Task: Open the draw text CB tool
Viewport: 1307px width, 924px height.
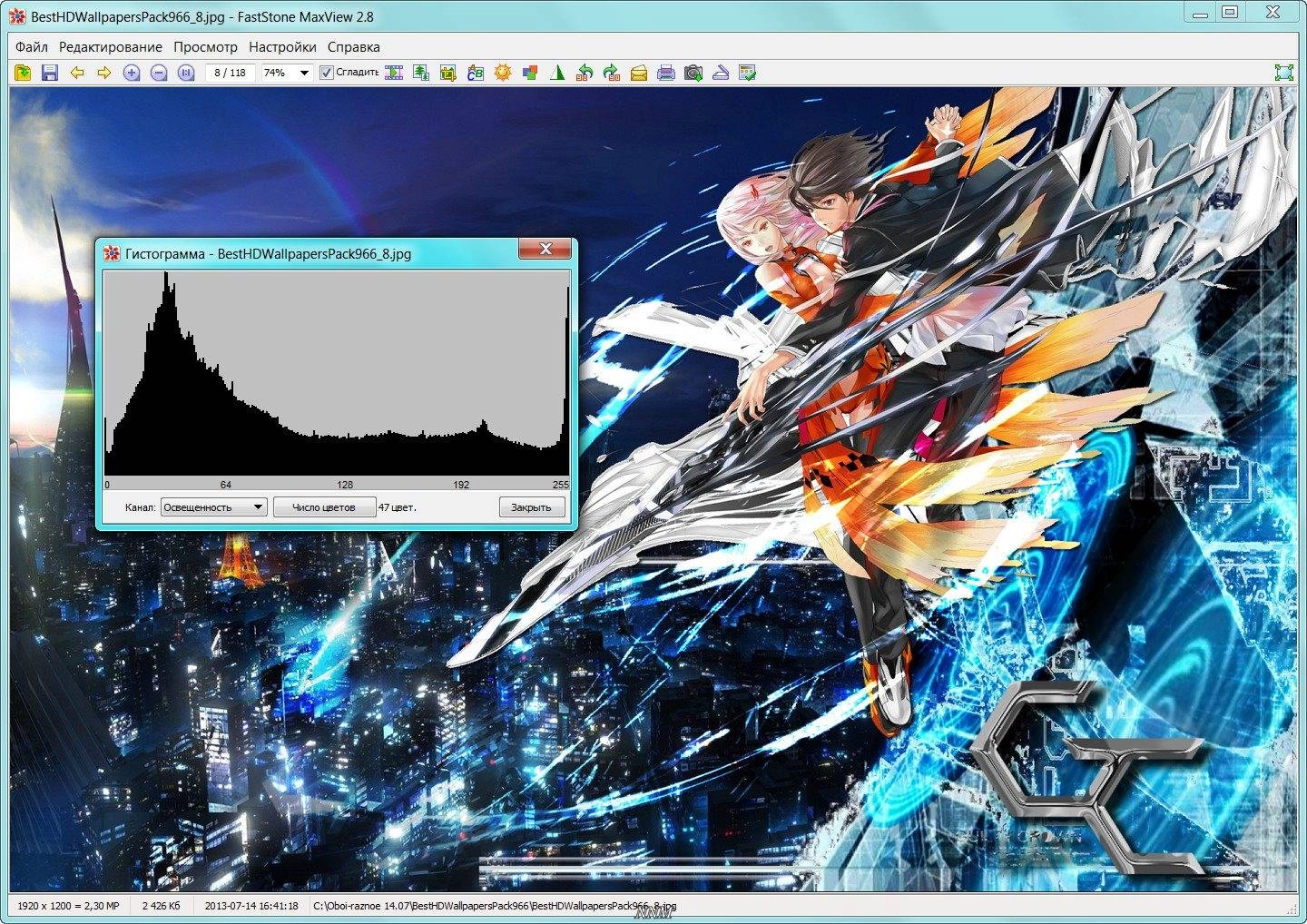Action: tap(476, 73)
